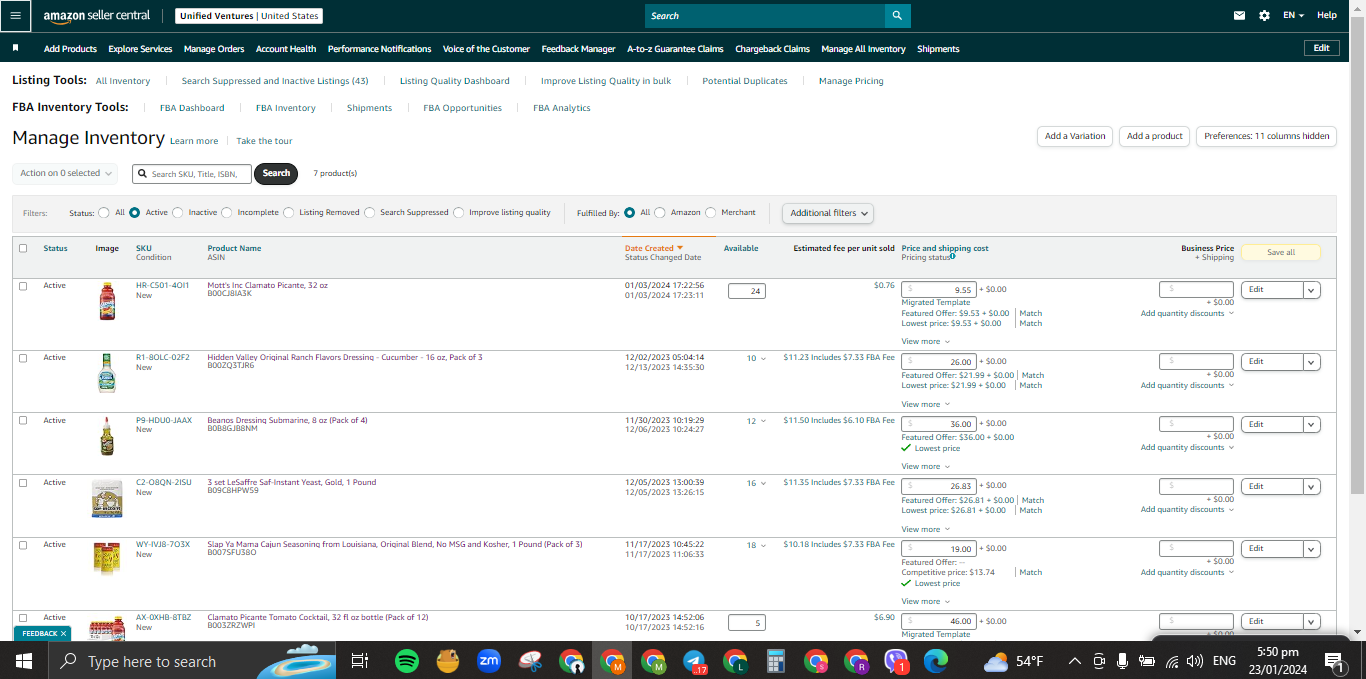1366x679 pixels.
Task: Click the microphone tray icon
Action: [1123, 661]
